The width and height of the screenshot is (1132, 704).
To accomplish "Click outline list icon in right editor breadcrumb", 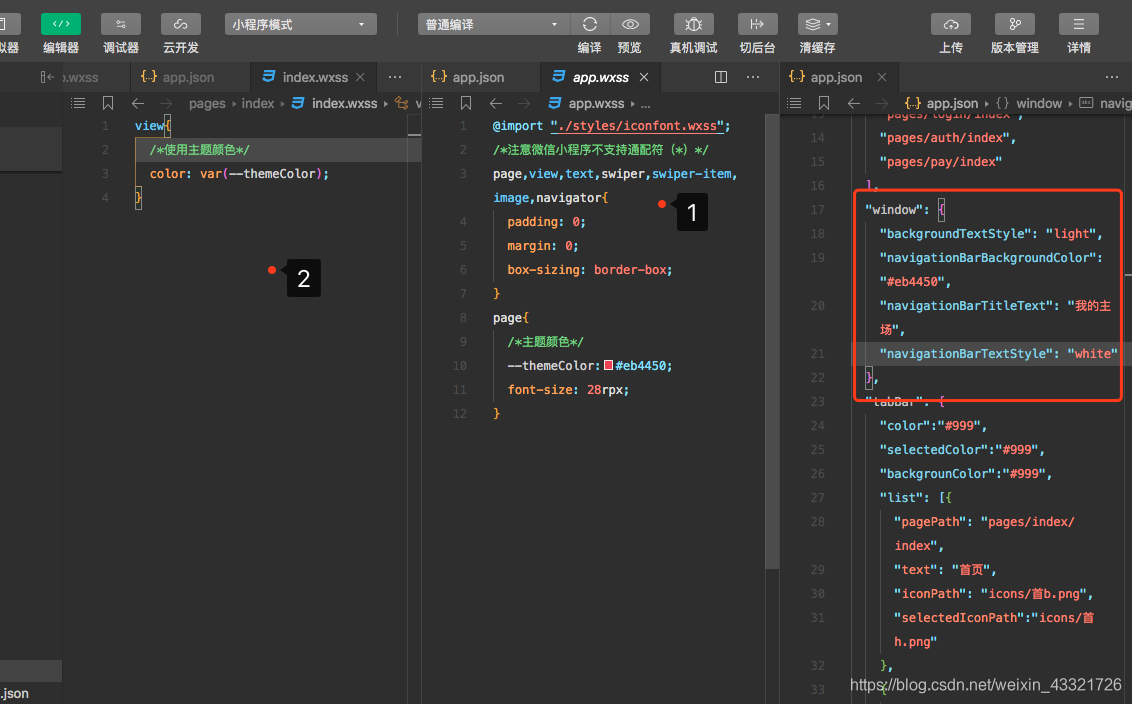I will 794,103.
